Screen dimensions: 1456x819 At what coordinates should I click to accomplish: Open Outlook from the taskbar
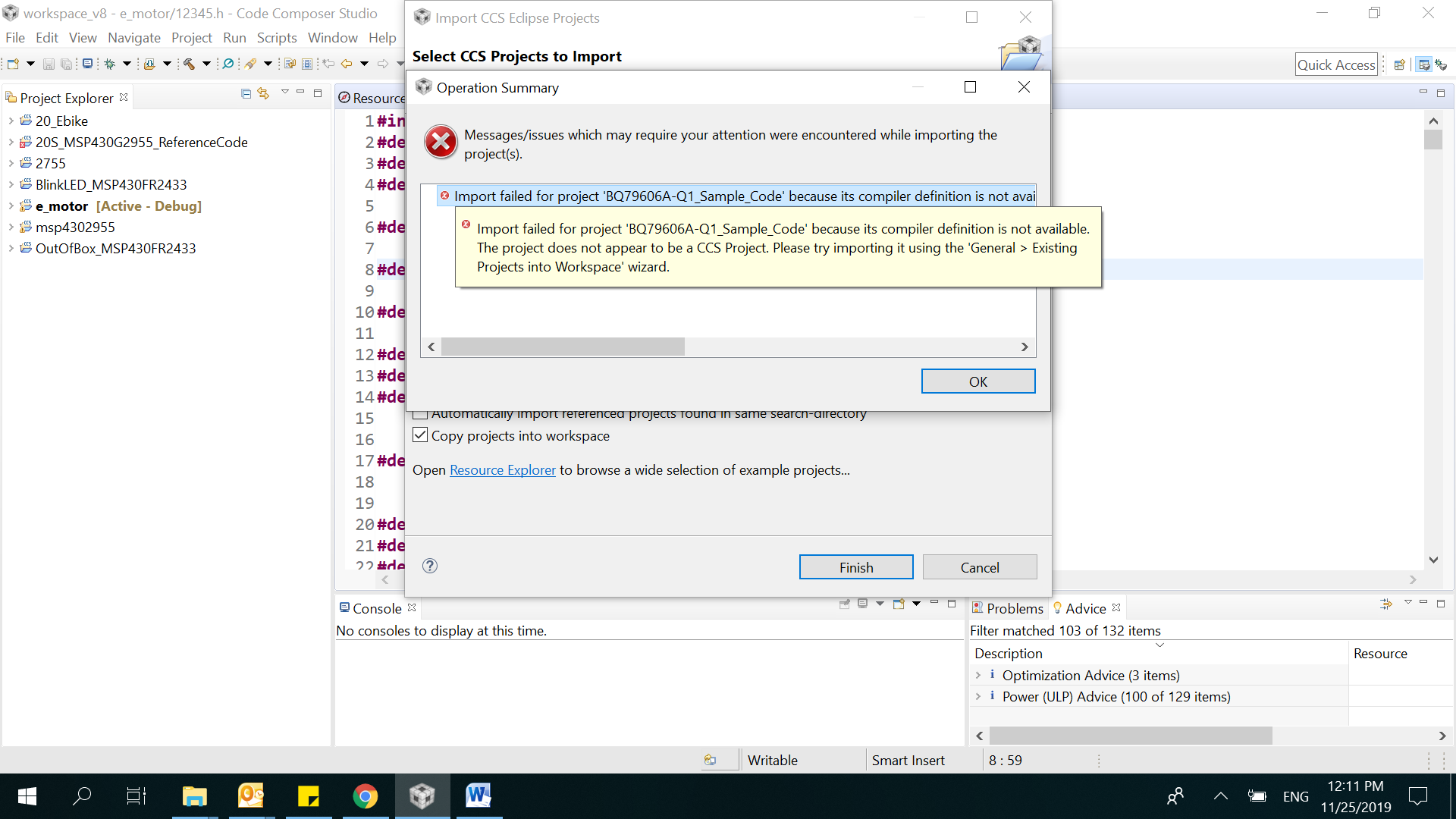coord(251,796)
